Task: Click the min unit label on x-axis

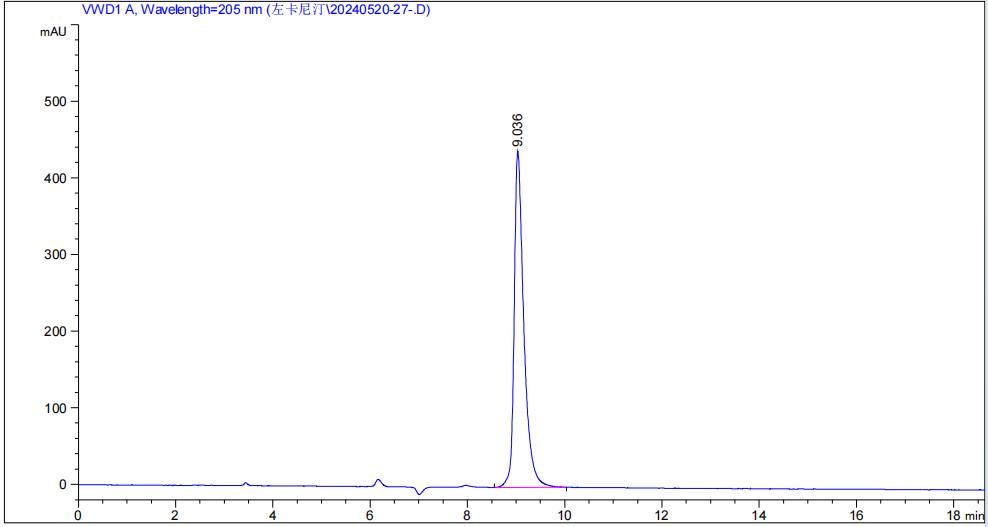Action: point(974,515)
